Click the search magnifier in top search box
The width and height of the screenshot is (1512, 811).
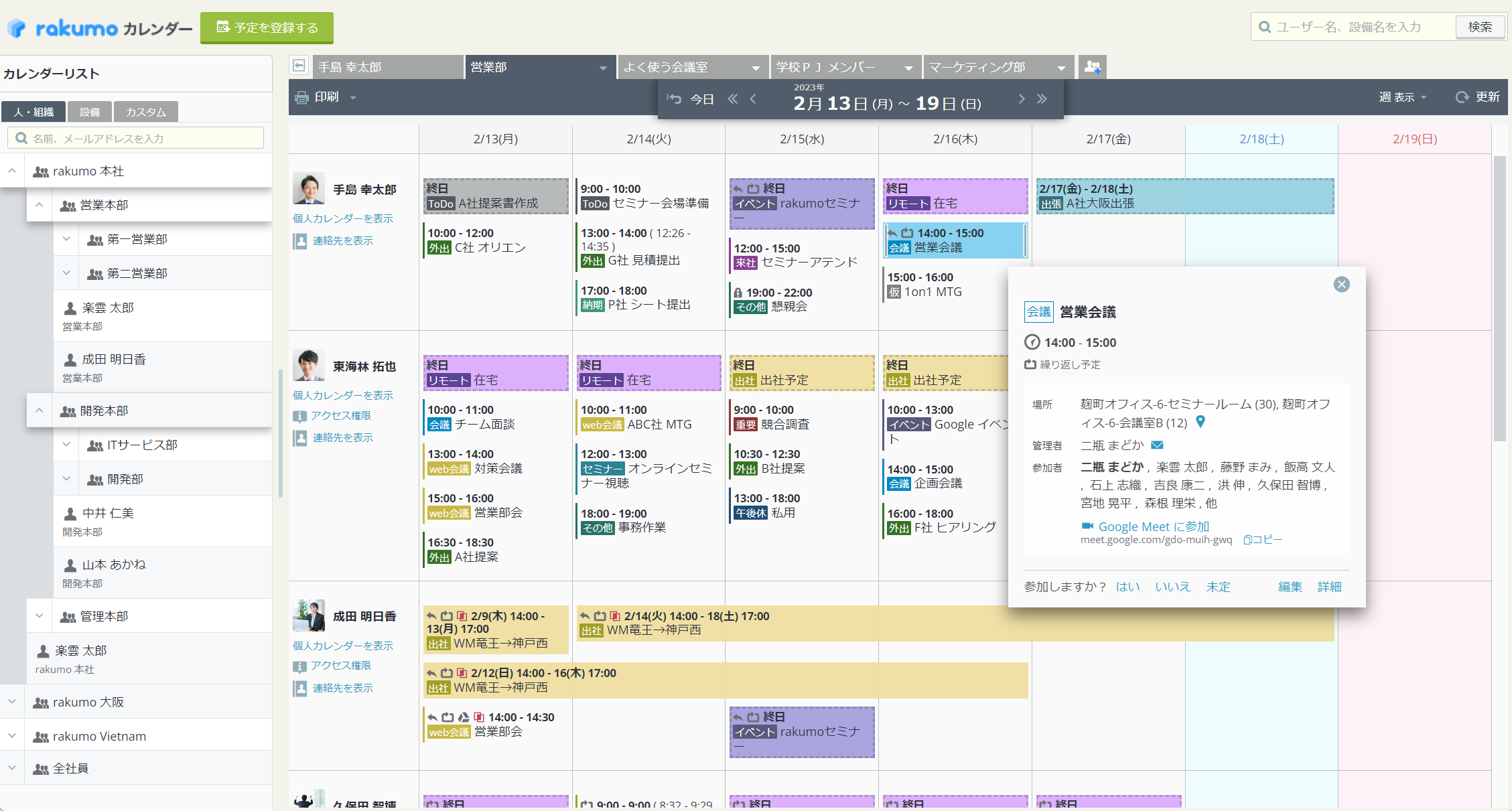(1265, 27)
